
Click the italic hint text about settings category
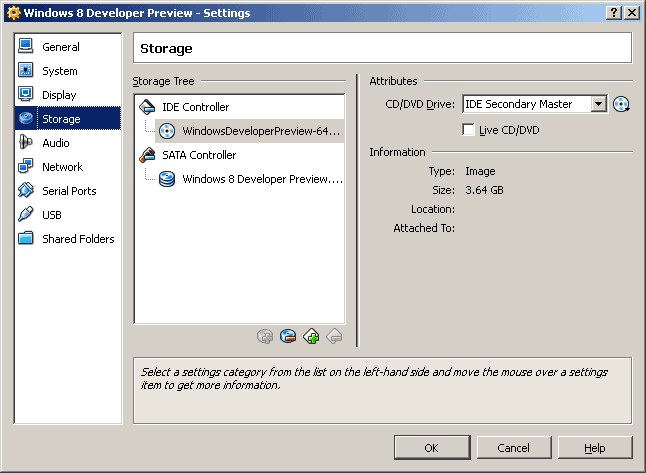(x=374, y=378)
